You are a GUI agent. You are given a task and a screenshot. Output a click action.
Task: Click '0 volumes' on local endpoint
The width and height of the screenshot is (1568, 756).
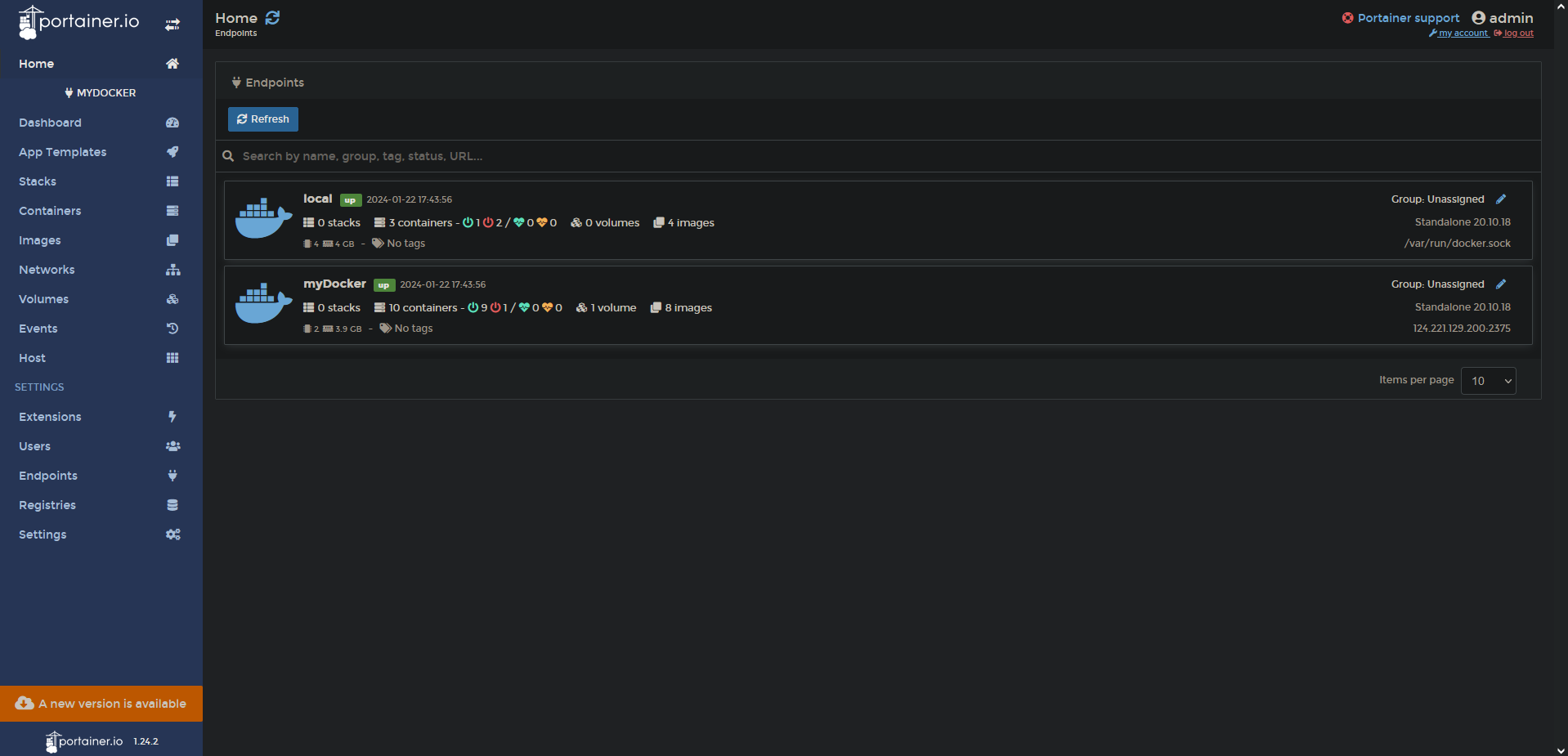pos(606,222)
